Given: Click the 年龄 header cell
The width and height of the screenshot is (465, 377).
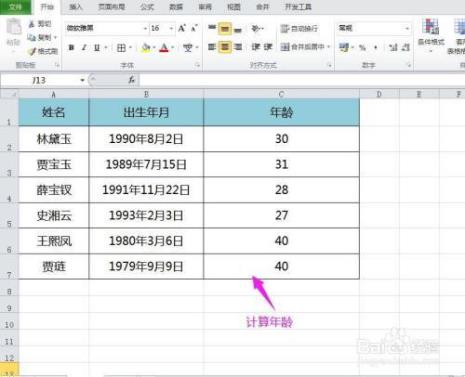Looking at the screenshot, I should [281, 112].
